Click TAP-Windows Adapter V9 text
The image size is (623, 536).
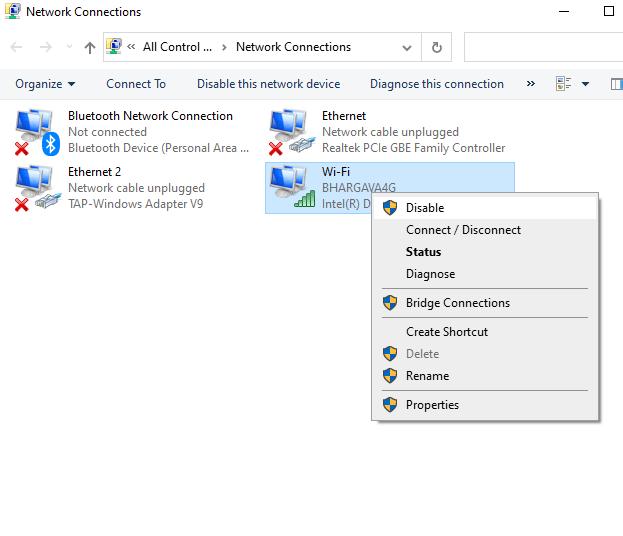tap(135, 204)
